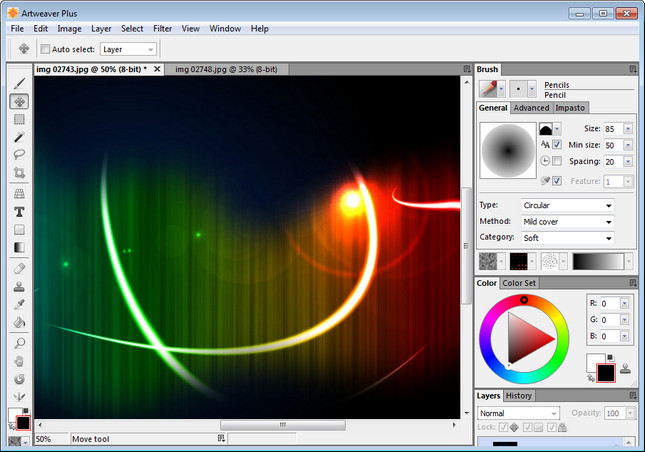Image resolution: width=645 pixels, height=452 pixels.
Task: Click the black foreground color swatch in Color panel
Action: pyautogui.click(x=605, y=373)
